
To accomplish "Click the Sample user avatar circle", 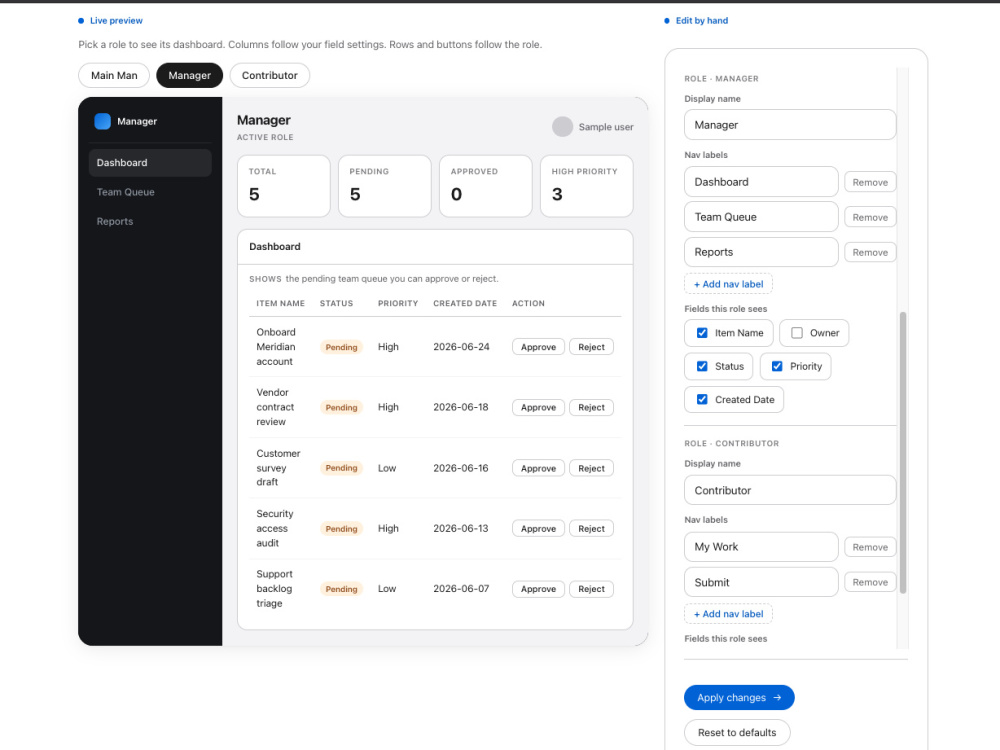I will 562,127.
